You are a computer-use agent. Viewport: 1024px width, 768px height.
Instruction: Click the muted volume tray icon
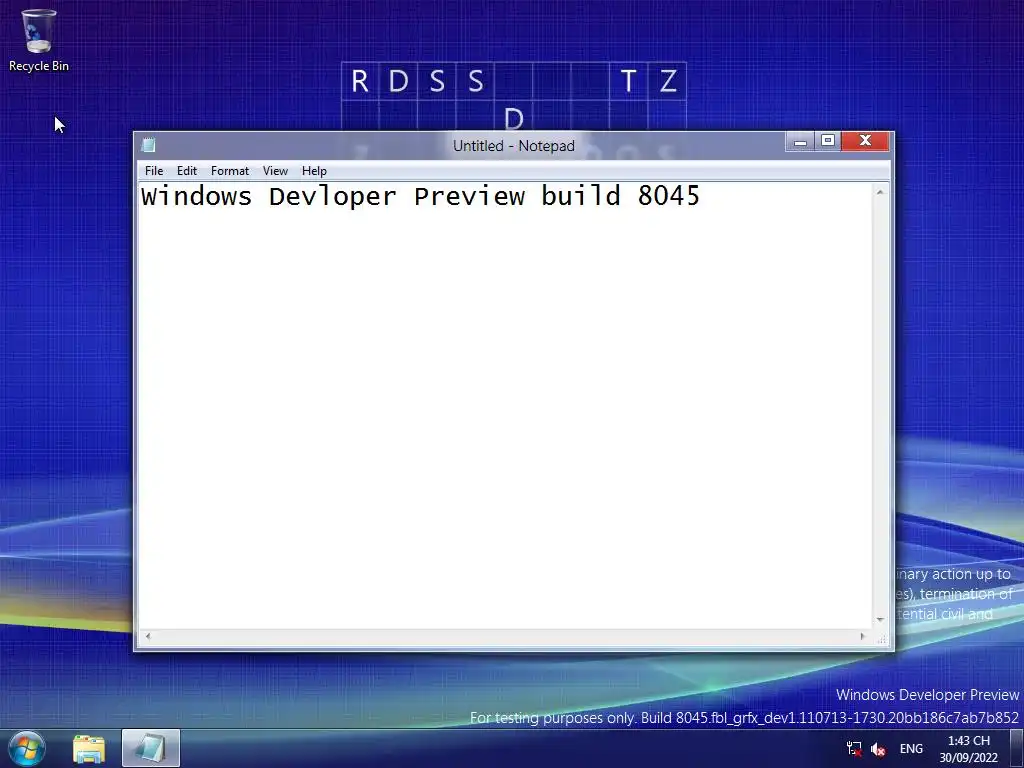(878, 749)
